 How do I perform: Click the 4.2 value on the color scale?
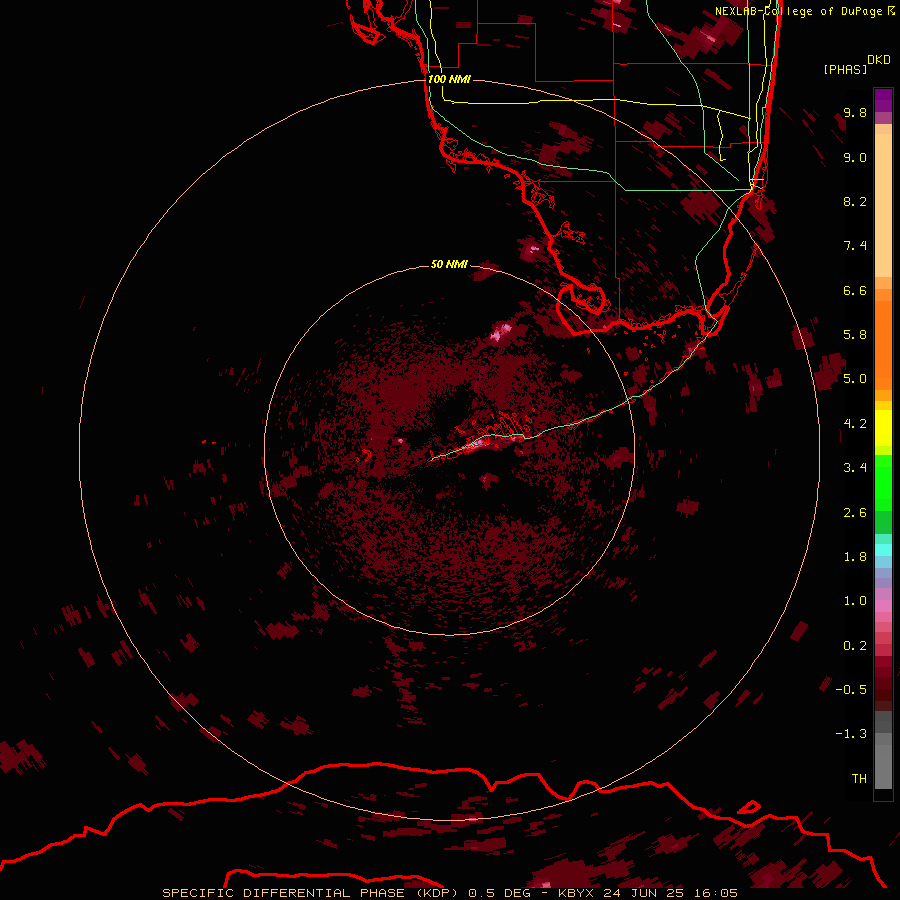click(x=855, y=424)
